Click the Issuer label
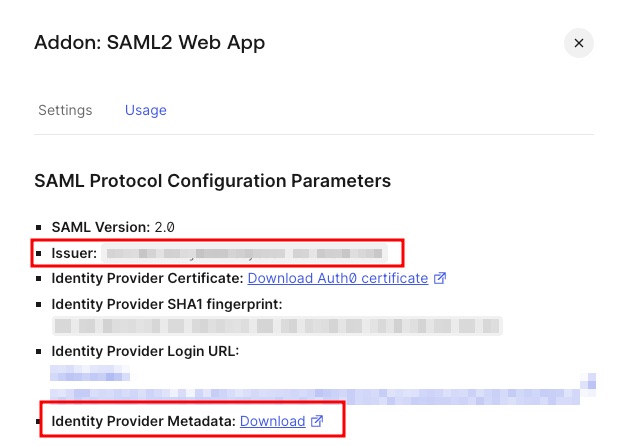628x446 pixels. point(75,253)
